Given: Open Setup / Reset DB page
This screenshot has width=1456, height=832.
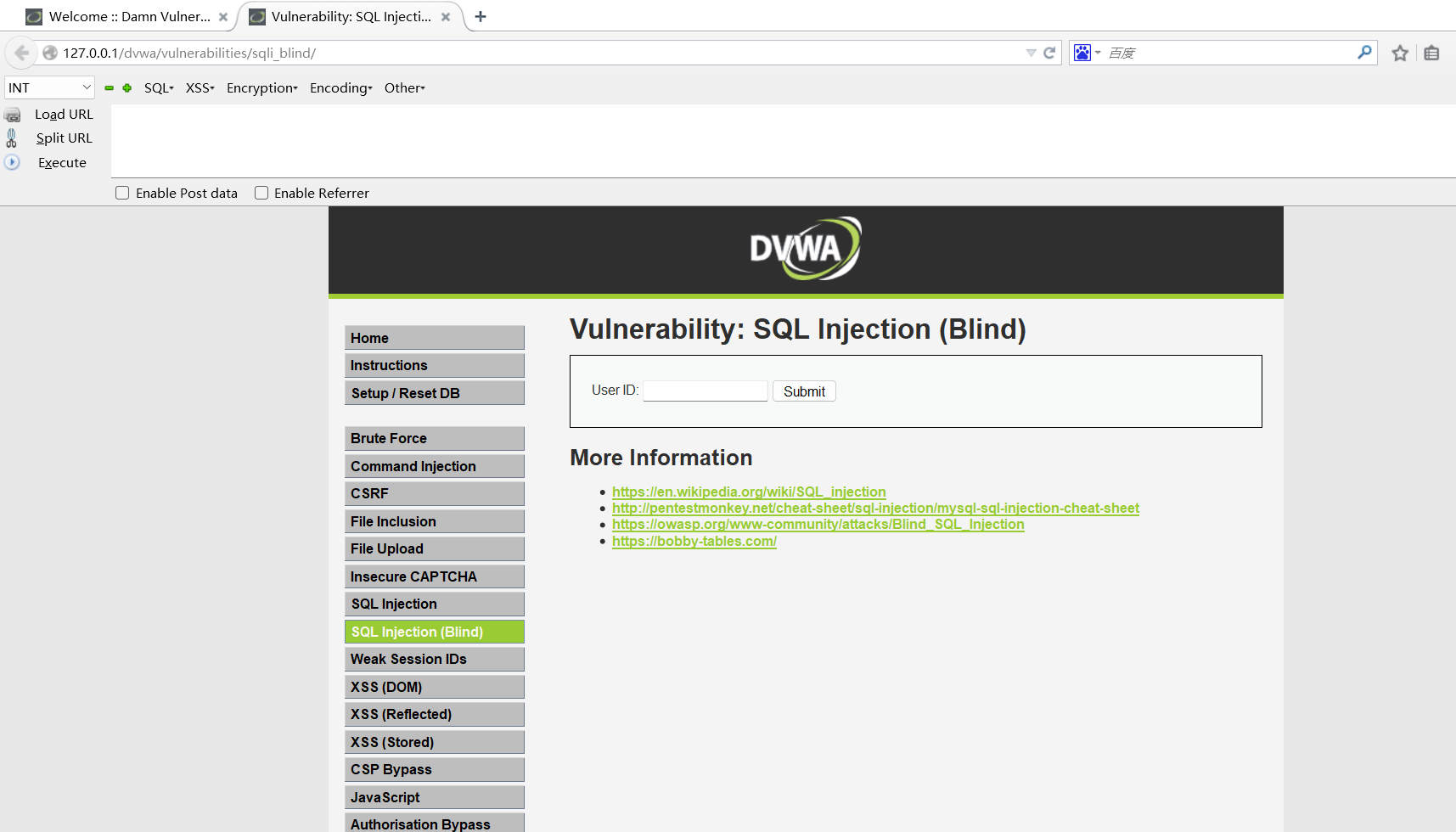Looking at the screenshot, I should pyautogui.click(x=435, y=393).
